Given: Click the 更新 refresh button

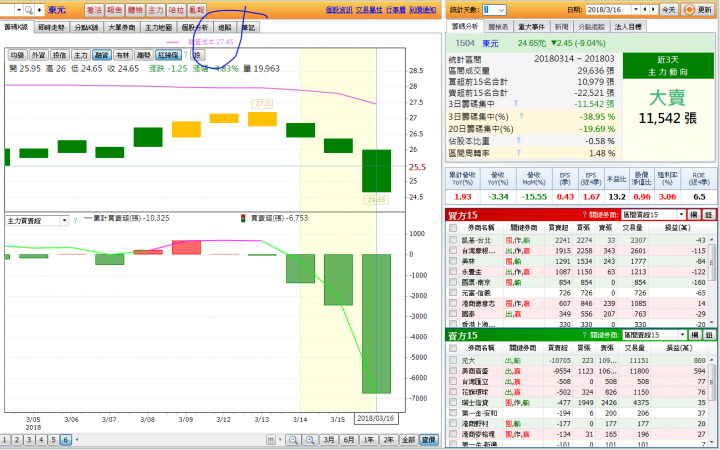Looking at the screenshot, I should pos(698,10).
